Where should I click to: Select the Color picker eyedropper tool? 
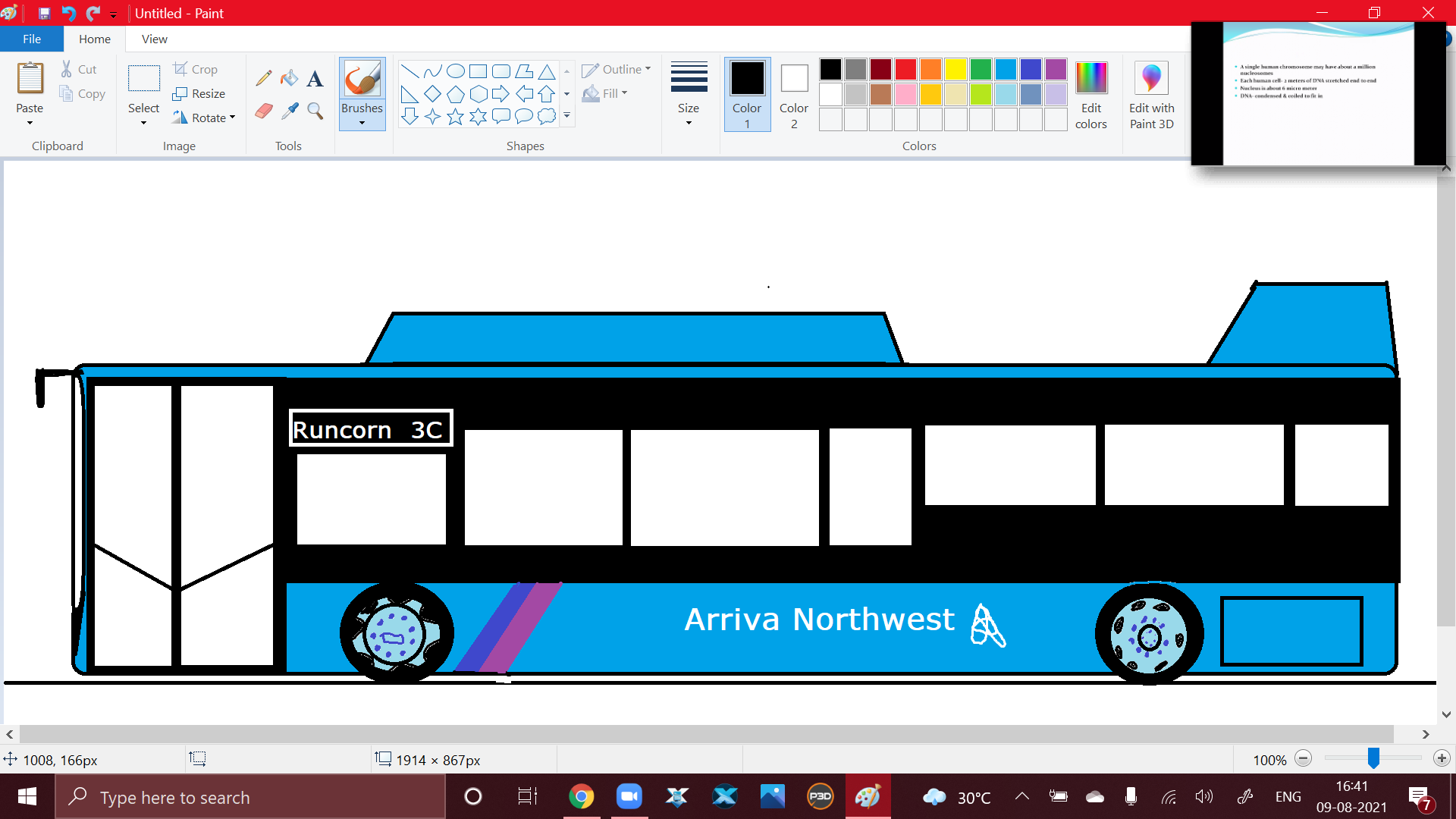pos(289,111)
